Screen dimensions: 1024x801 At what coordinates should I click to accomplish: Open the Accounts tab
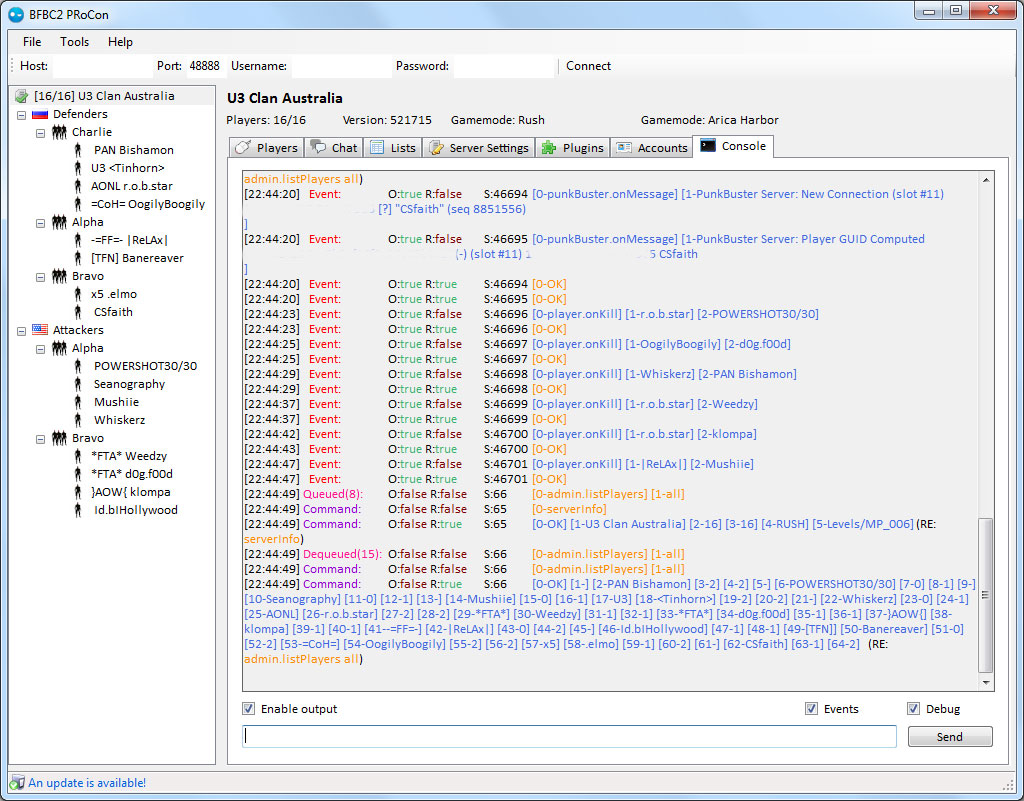click(652, 148)
